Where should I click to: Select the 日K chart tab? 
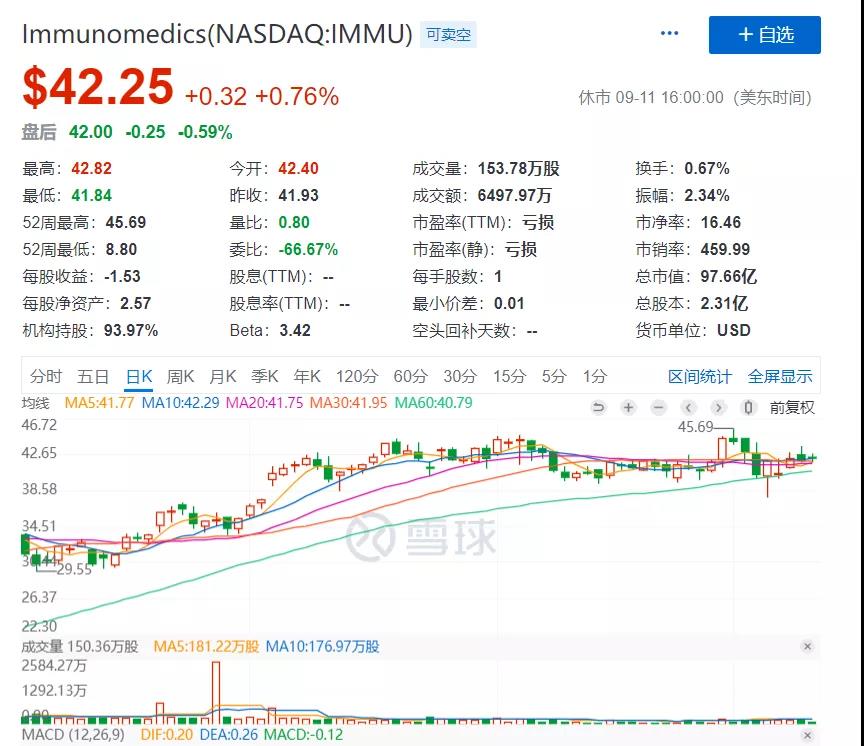click(139, 376)
